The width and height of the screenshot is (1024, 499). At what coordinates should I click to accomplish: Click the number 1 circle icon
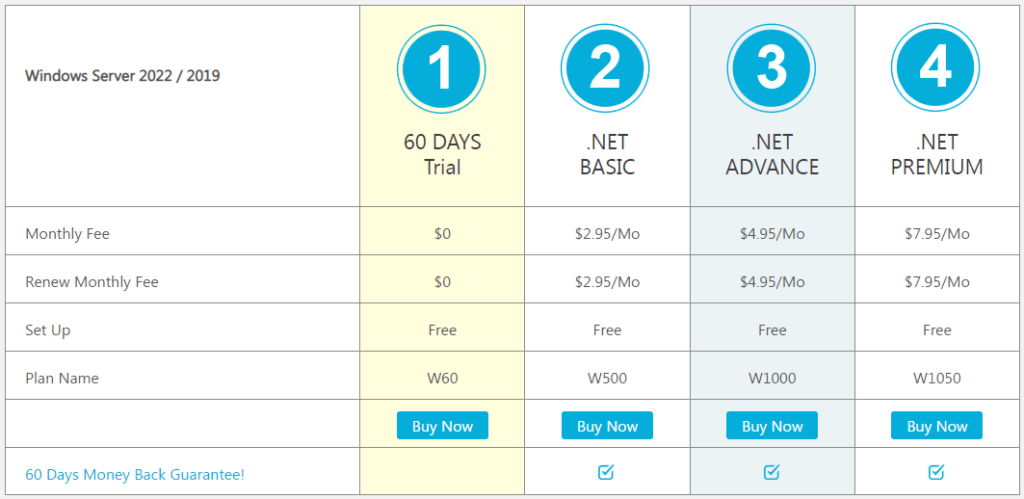click(x=441, y=68)
